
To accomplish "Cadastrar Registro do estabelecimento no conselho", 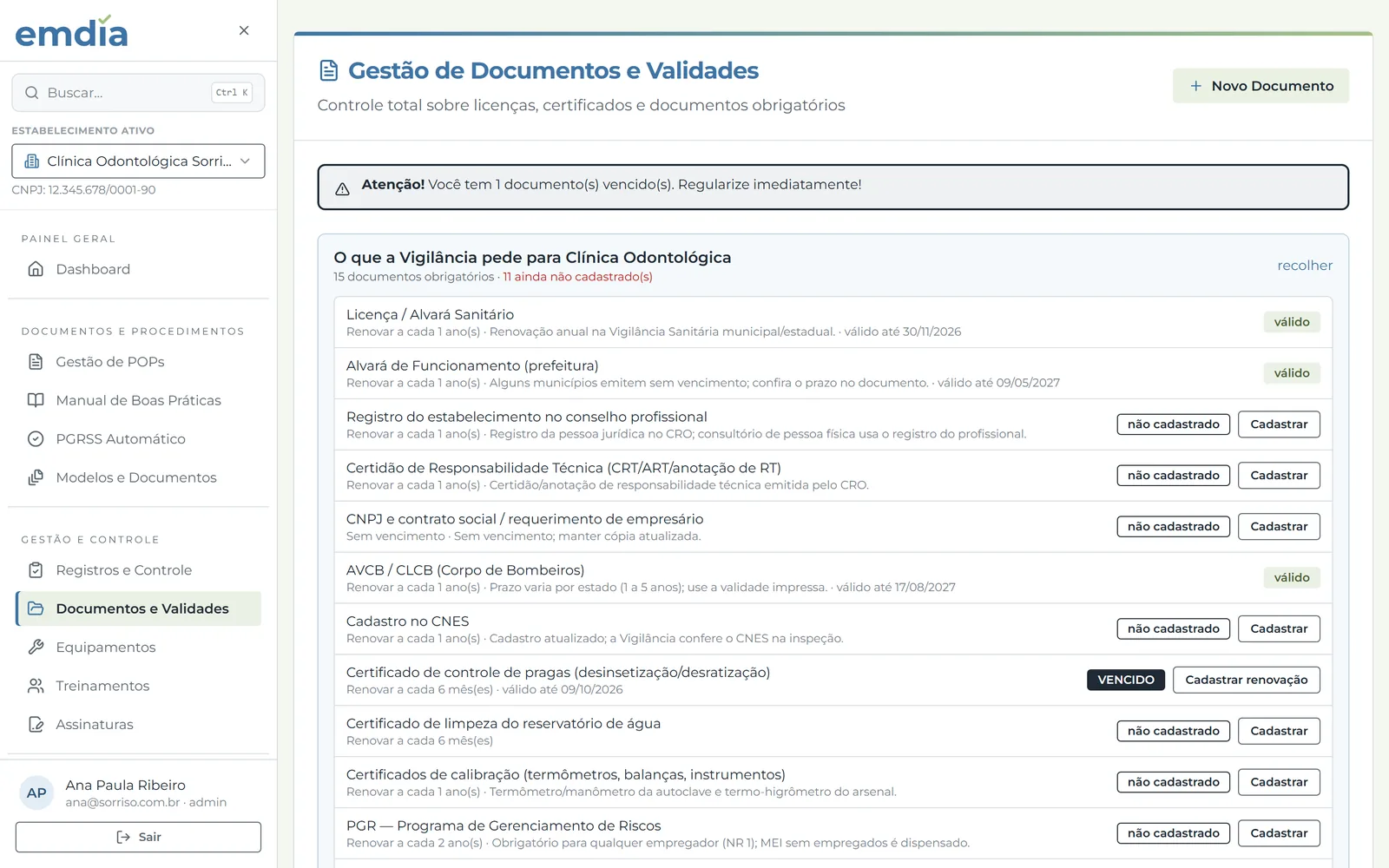I will pos(1279,424).
